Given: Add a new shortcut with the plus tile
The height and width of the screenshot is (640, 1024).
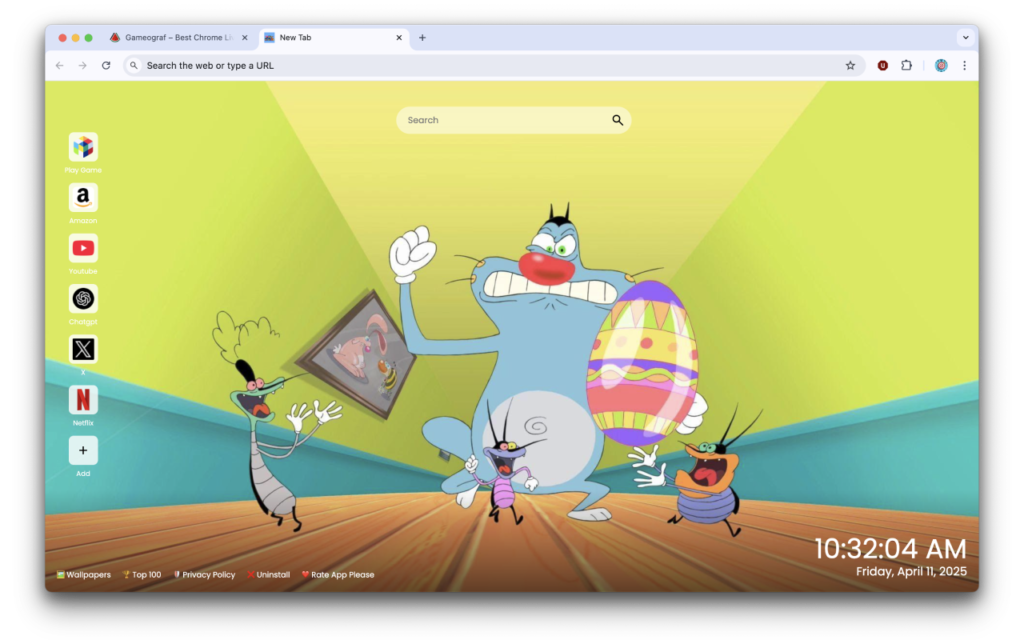Looking at the screenshot, I should tap(83, 451).
